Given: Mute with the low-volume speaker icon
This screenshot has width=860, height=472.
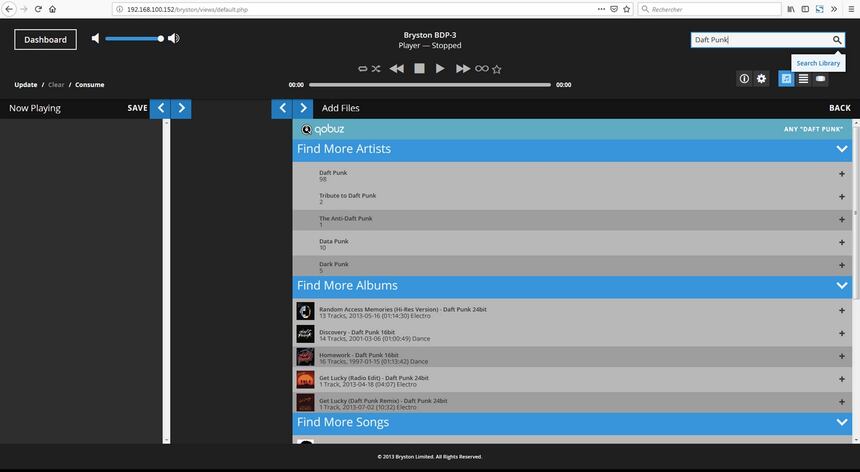Looking at the screenshot, I should (x=95, y=38).
